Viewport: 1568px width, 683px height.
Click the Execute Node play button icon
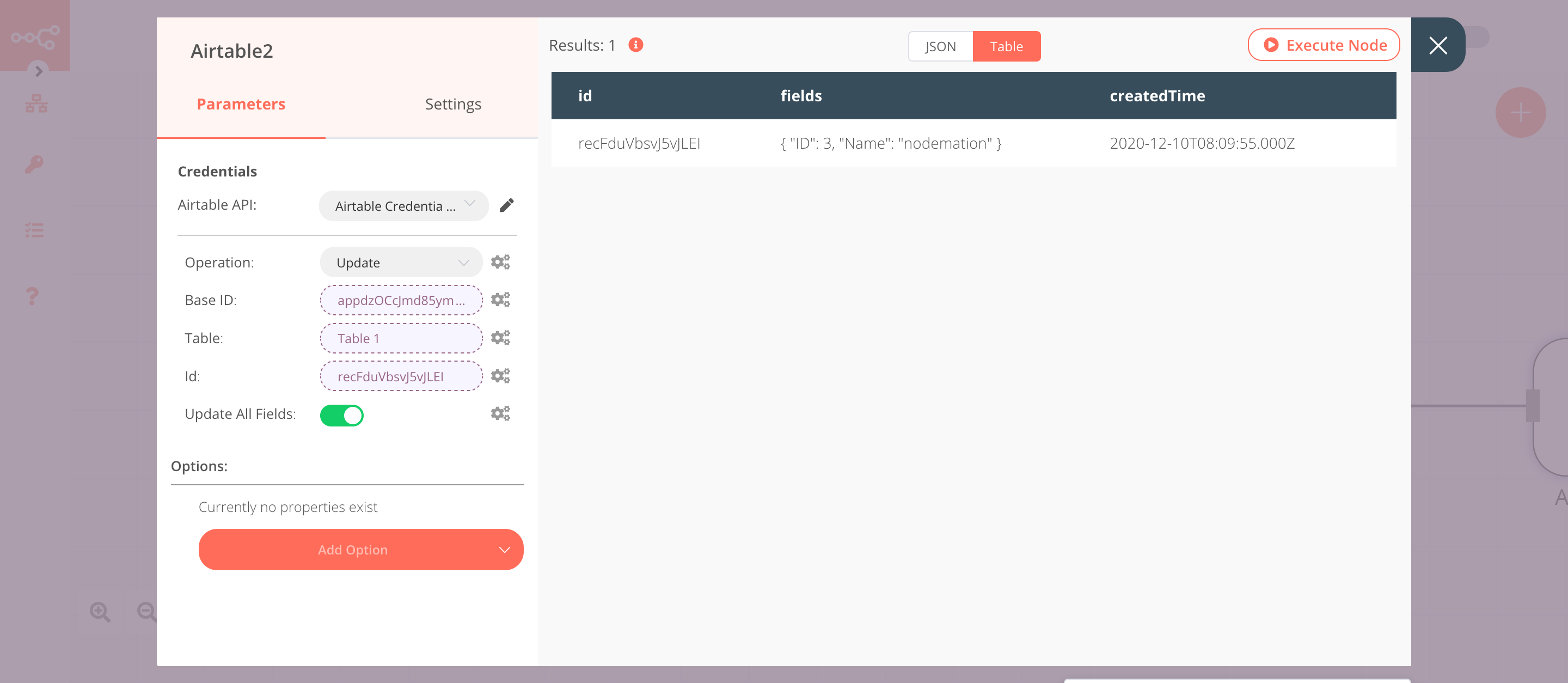(1271, 44)
